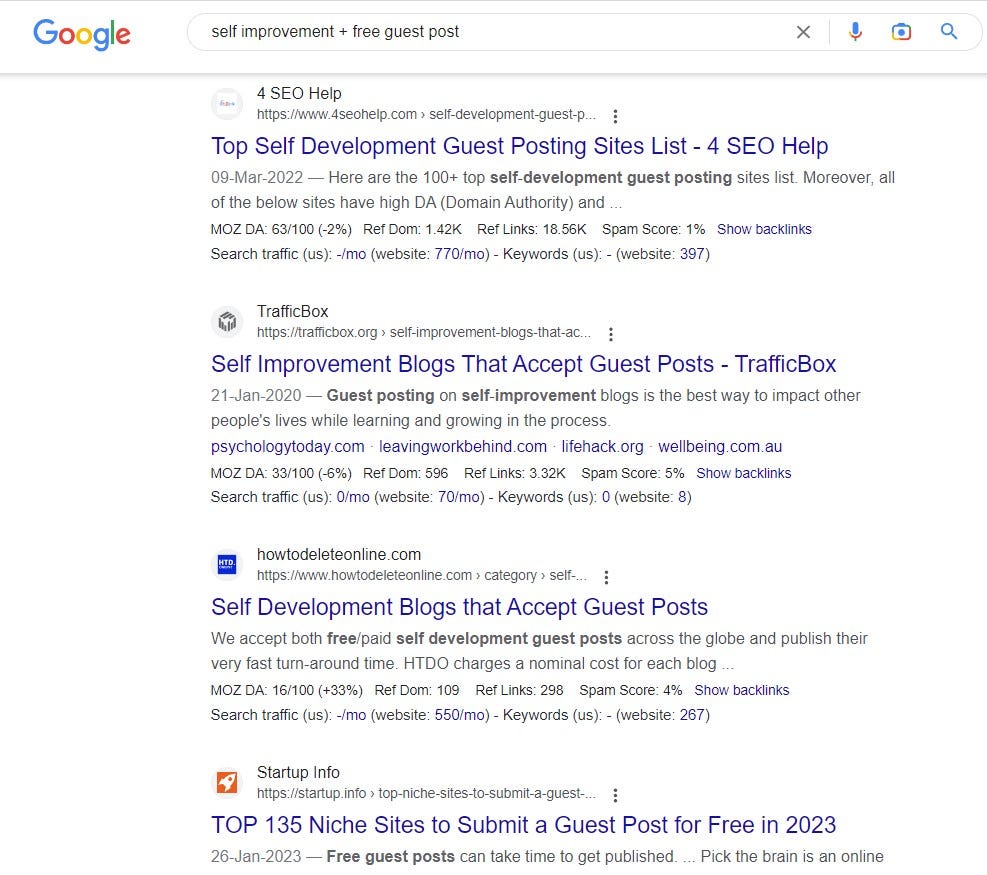Screen dimensions: 987x875
Task: Open TOP 135 Niche Sites to Submit a Guest Post
Action: tap(523, 825)
